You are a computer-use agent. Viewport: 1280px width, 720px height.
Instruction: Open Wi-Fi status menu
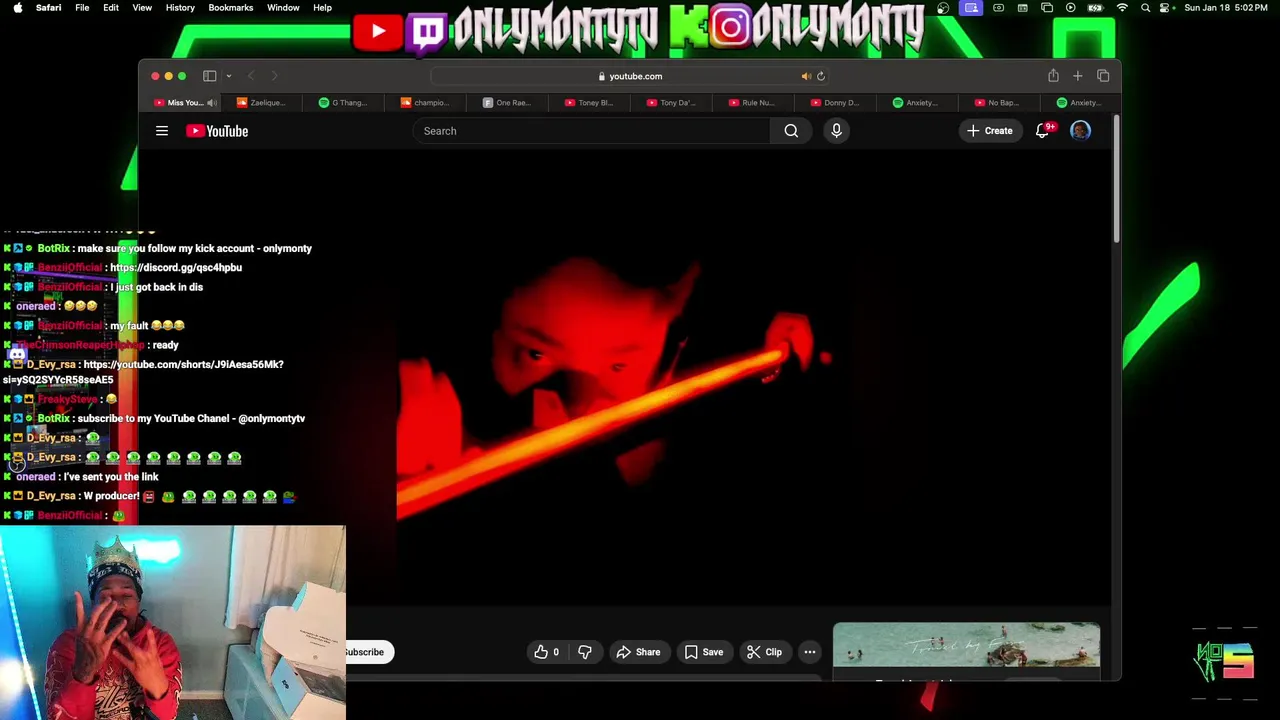pos(1122,8)
